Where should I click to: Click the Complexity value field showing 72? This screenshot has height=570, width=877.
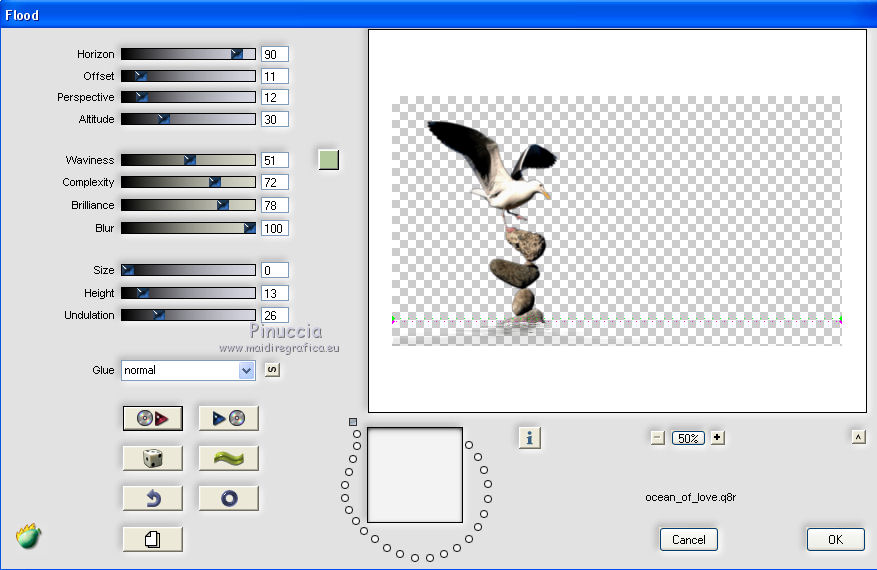pyautogui.click(x=275, y=182)
